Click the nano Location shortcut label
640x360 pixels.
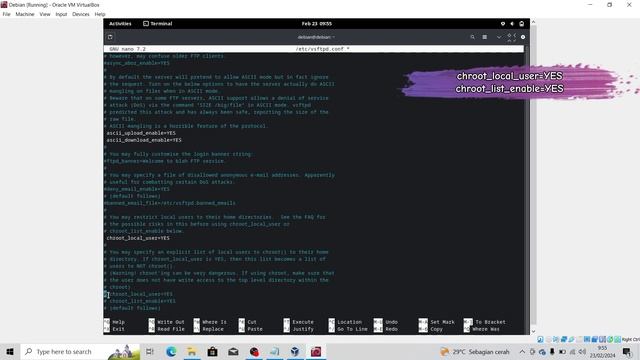pos(349,322)
